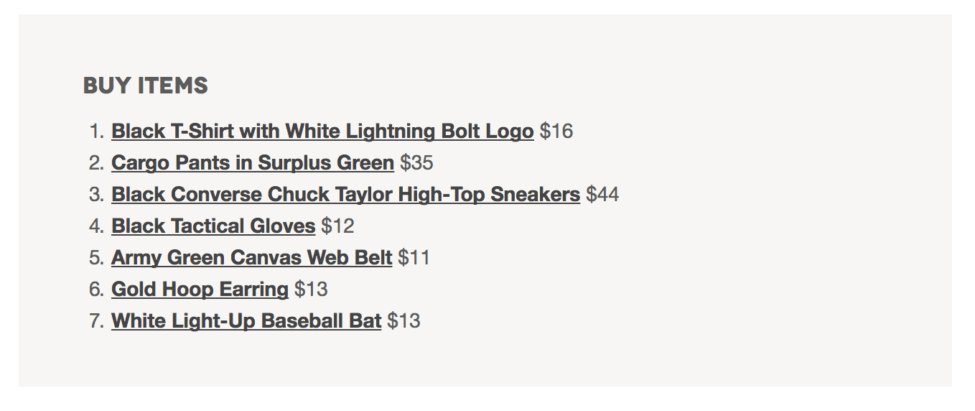Click the $13 price beside Gold Hoop Earring
This screenshot has width=975, height=411.
tap(311, 289)
